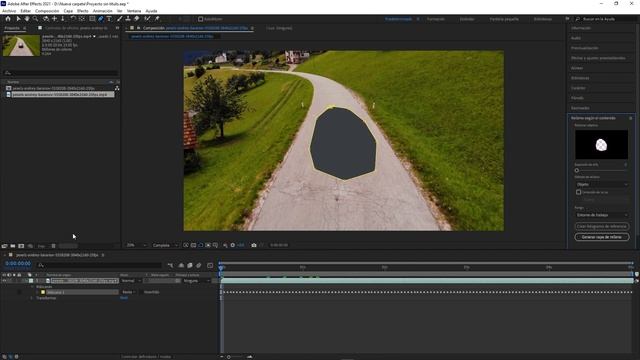This screenshot has width=640, height=360.
Task: Open the Ventana menu
Action: (133, 11)
